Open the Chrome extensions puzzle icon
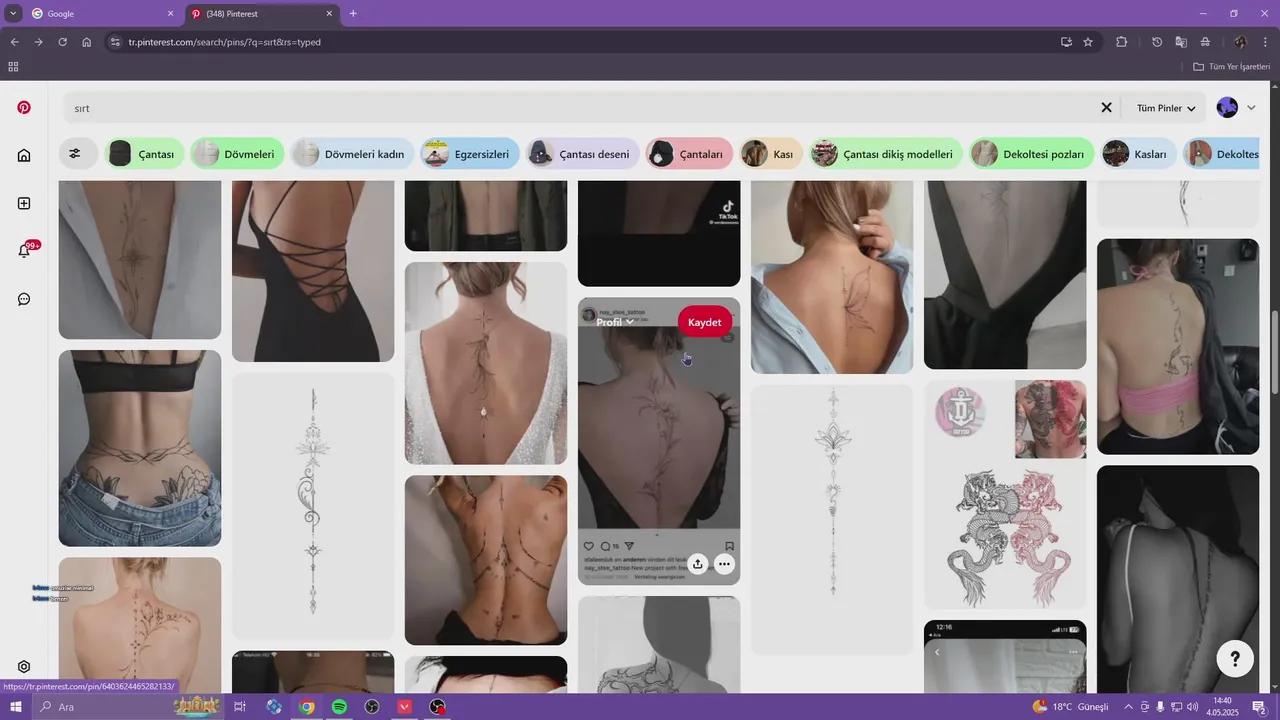 1121,42
